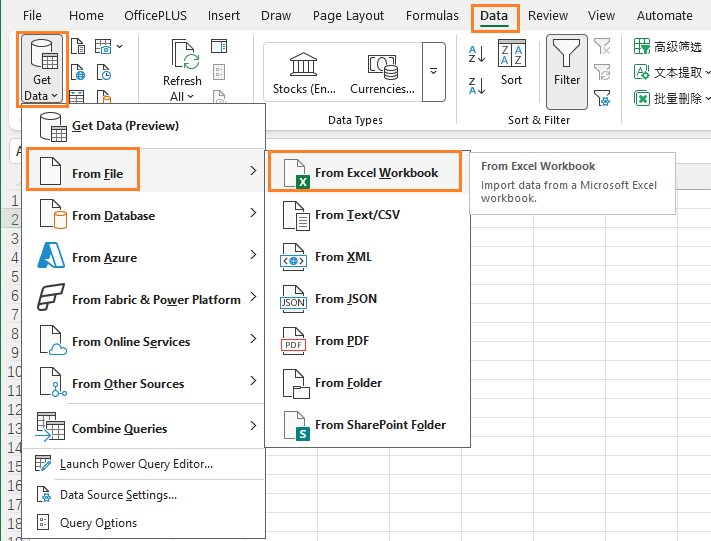Image resolution: width=711 pixels, height=541 pixels.
Task: Switch to the Home tab
Action: coord(86,16)
